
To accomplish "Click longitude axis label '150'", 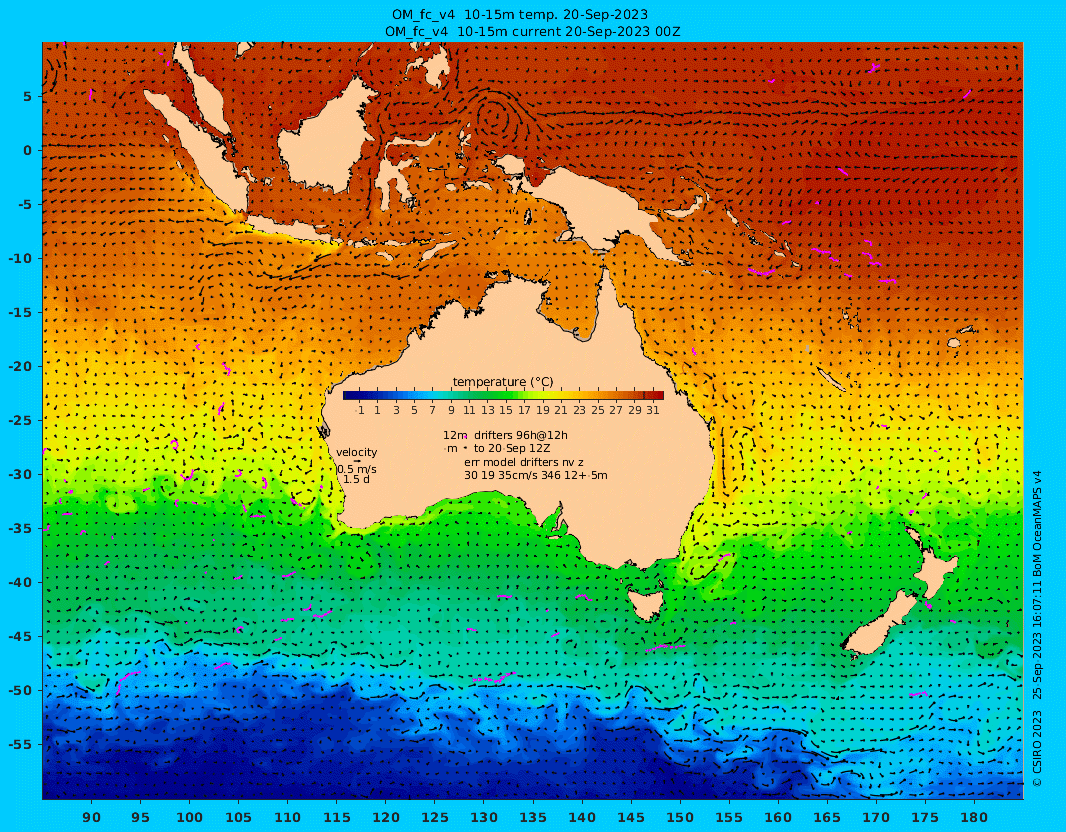I will point(680,817).
